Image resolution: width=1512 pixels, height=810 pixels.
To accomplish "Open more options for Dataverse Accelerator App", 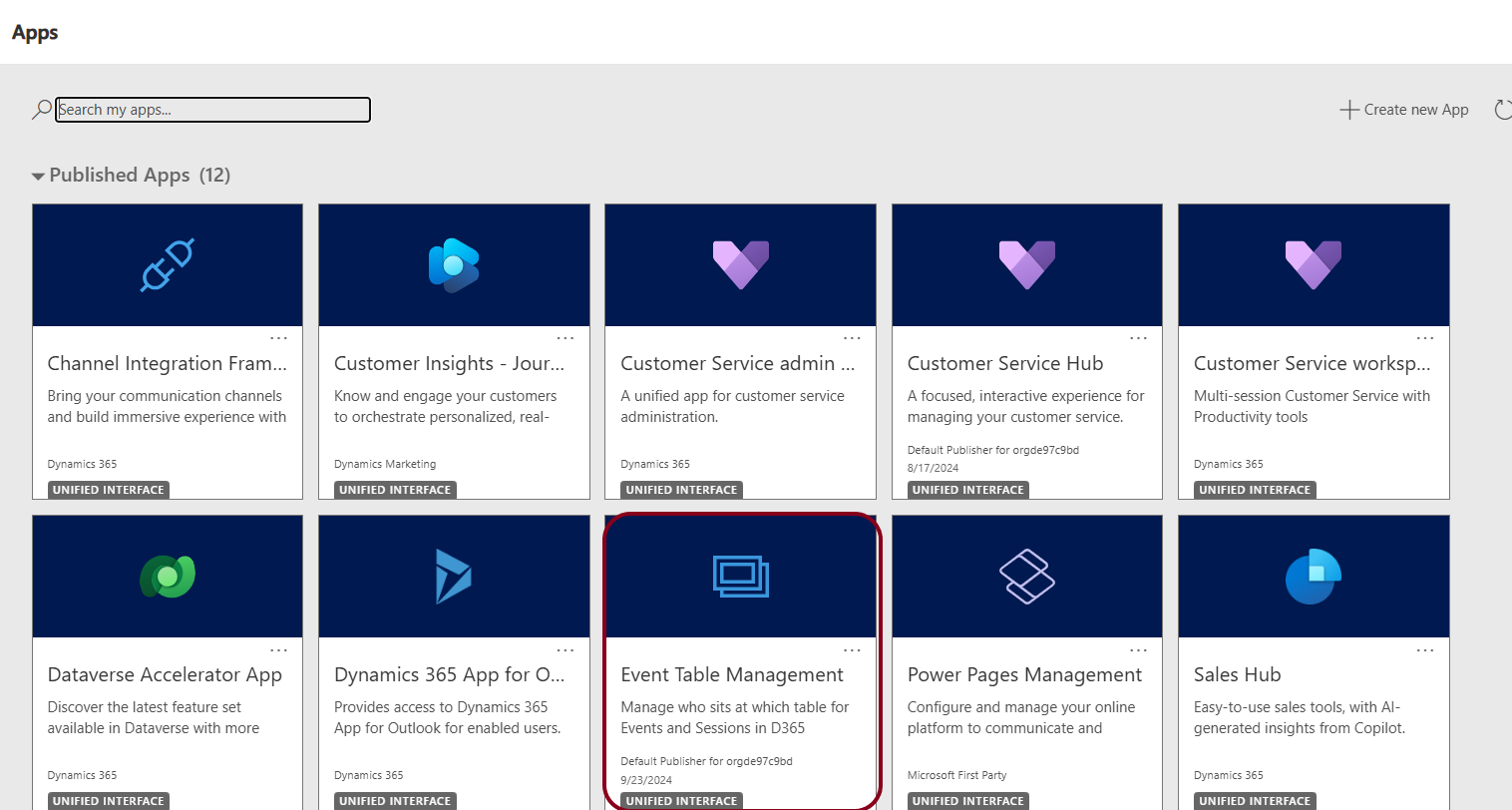I will pos(279,650).
